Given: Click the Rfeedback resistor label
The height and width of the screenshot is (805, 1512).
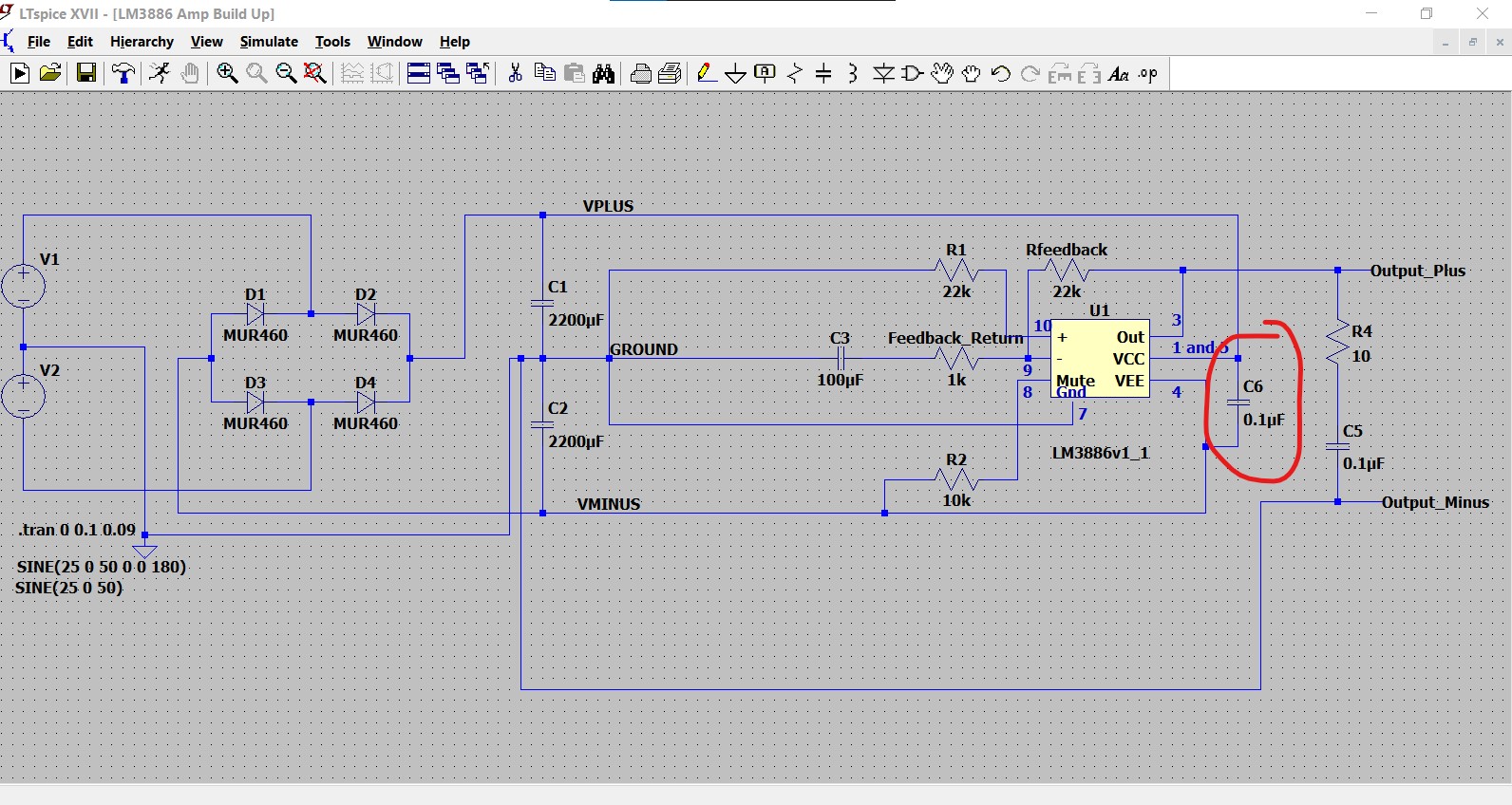Looking at the screenshot, I should click(1067, 250).
